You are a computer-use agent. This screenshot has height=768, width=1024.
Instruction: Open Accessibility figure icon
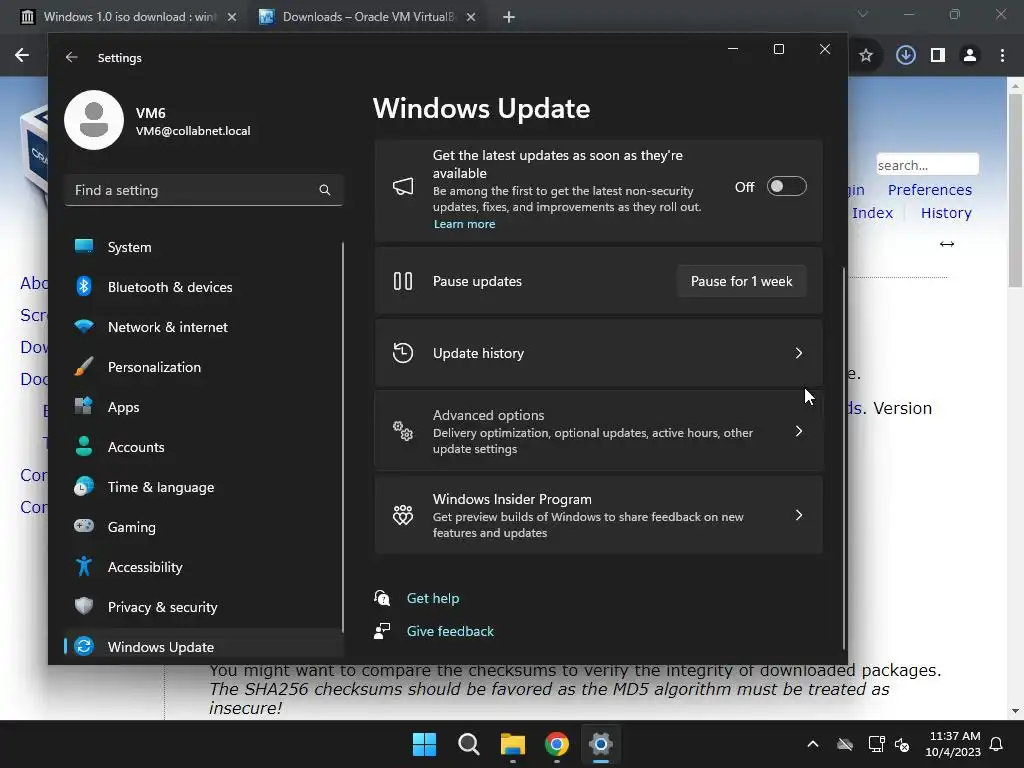pos(84,566)
